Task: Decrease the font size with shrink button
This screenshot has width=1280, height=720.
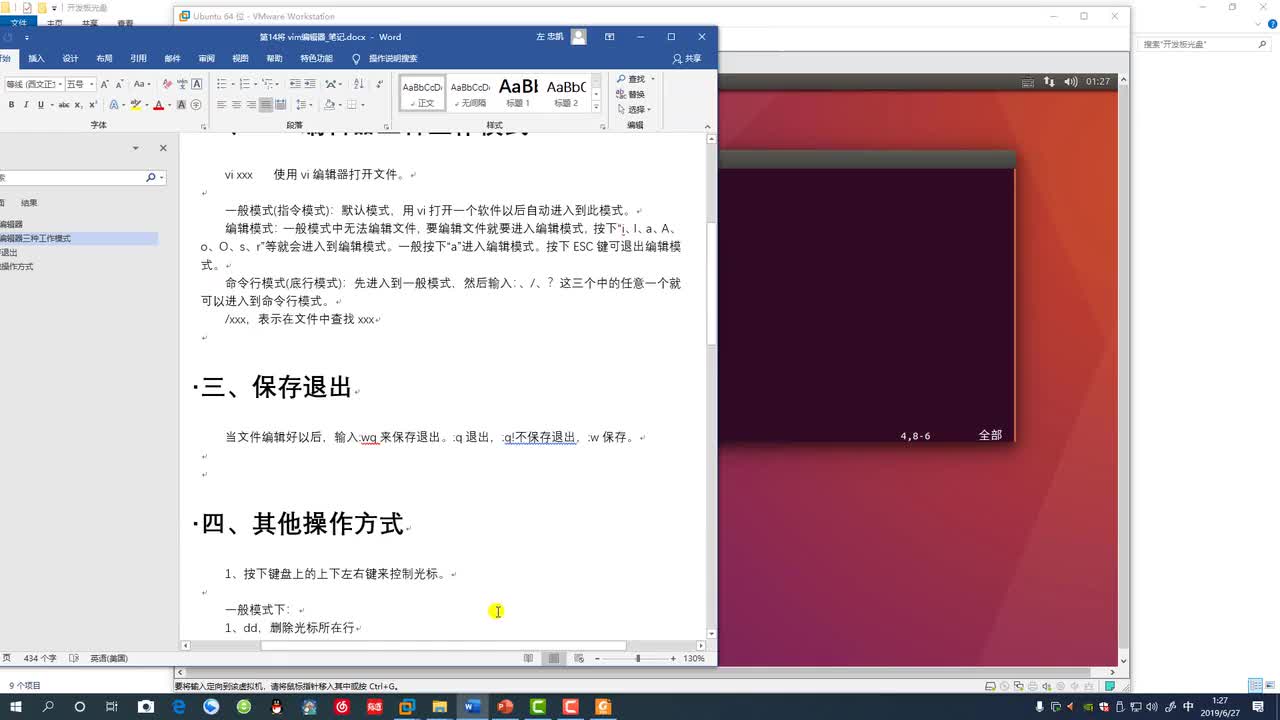Action: 119,84
